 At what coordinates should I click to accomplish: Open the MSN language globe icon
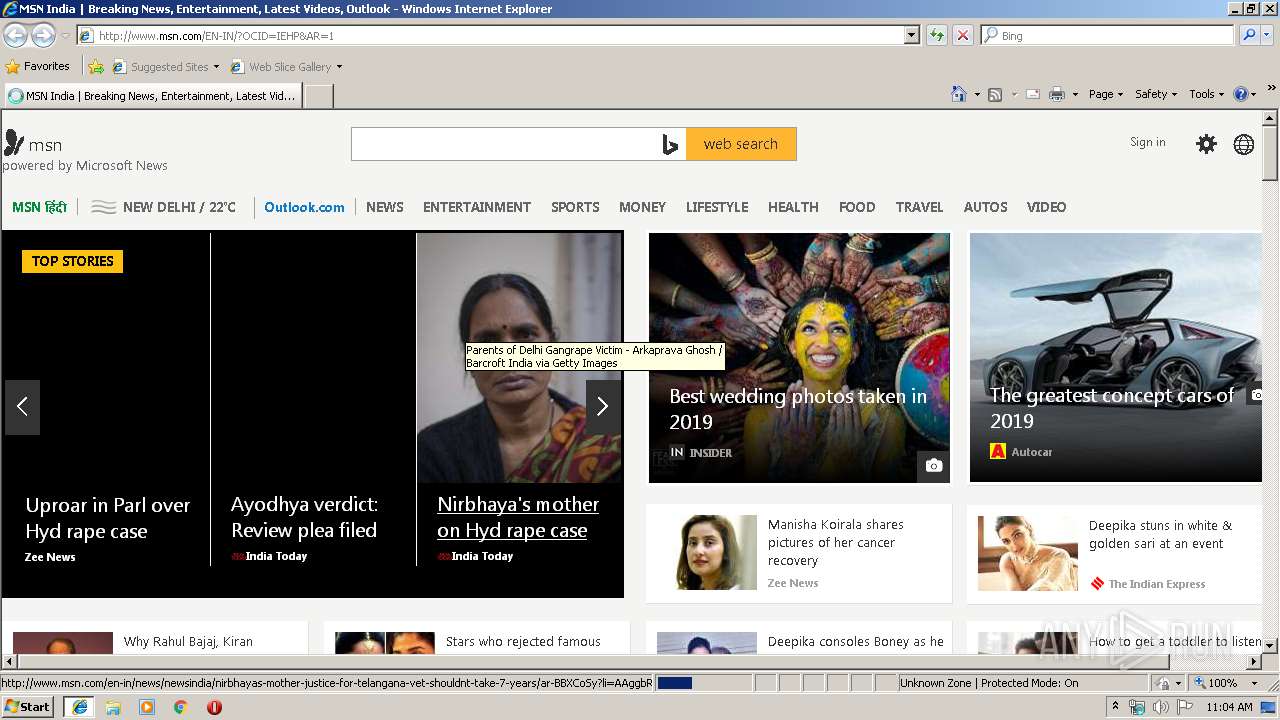pos(1244,144)
